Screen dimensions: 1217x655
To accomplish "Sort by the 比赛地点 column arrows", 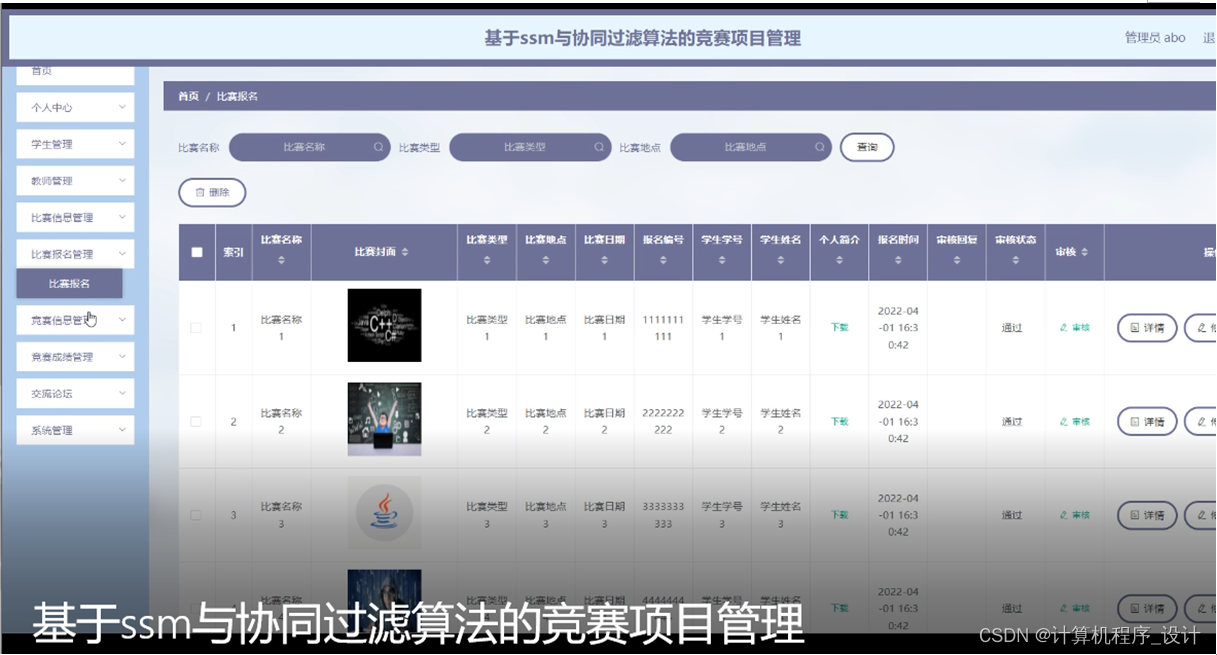I will point(545,260).
